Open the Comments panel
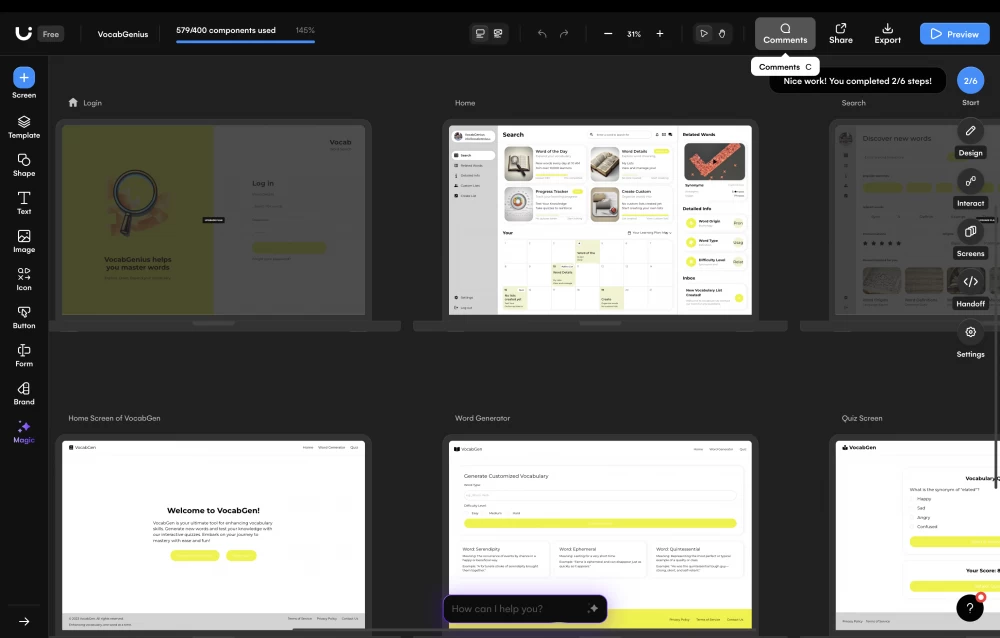Image resolution: width=1000 pixels, height=638 pixels. click(785, 33)
